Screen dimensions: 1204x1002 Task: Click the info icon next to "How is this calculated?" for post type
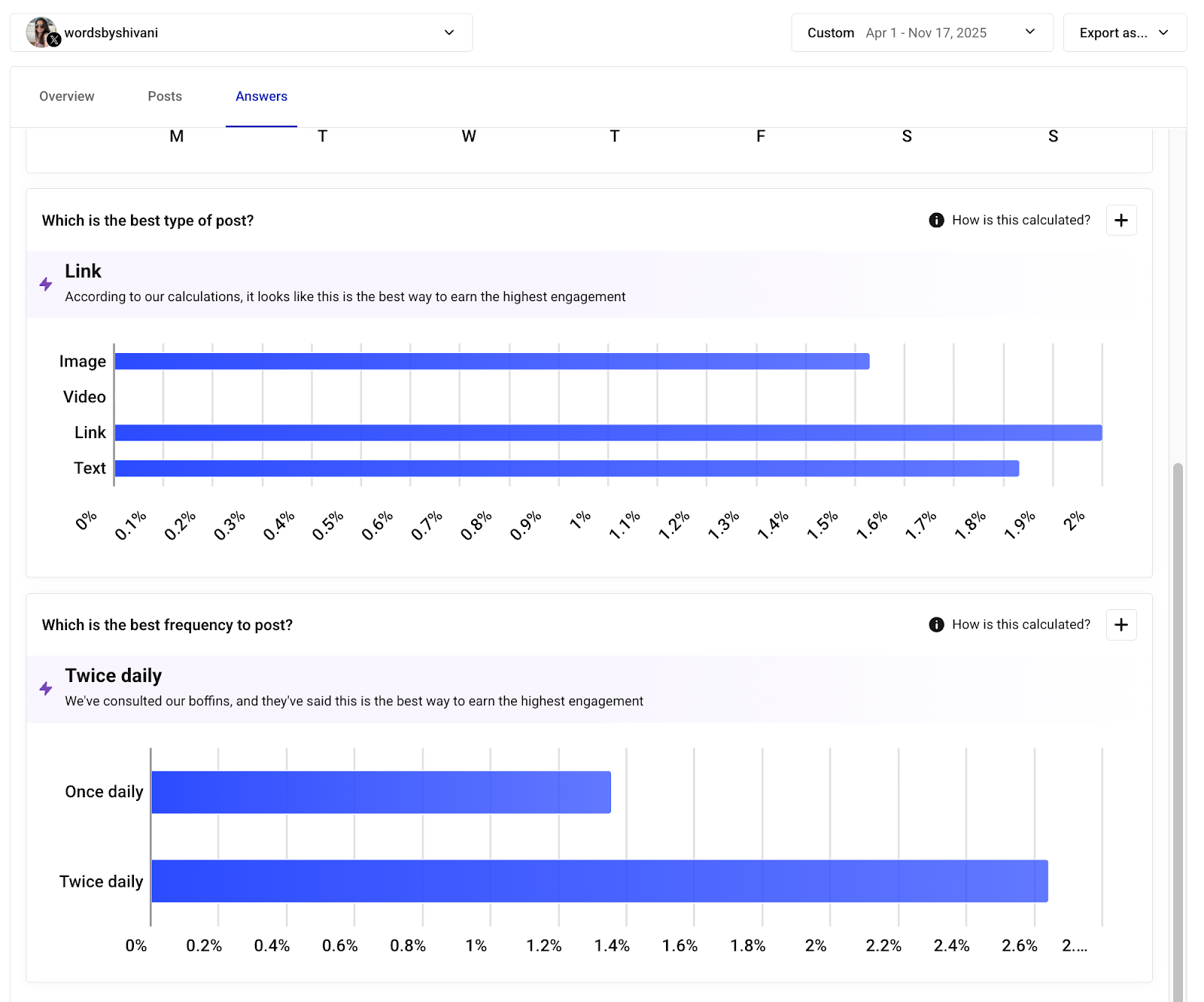click(x=935, y=220)
